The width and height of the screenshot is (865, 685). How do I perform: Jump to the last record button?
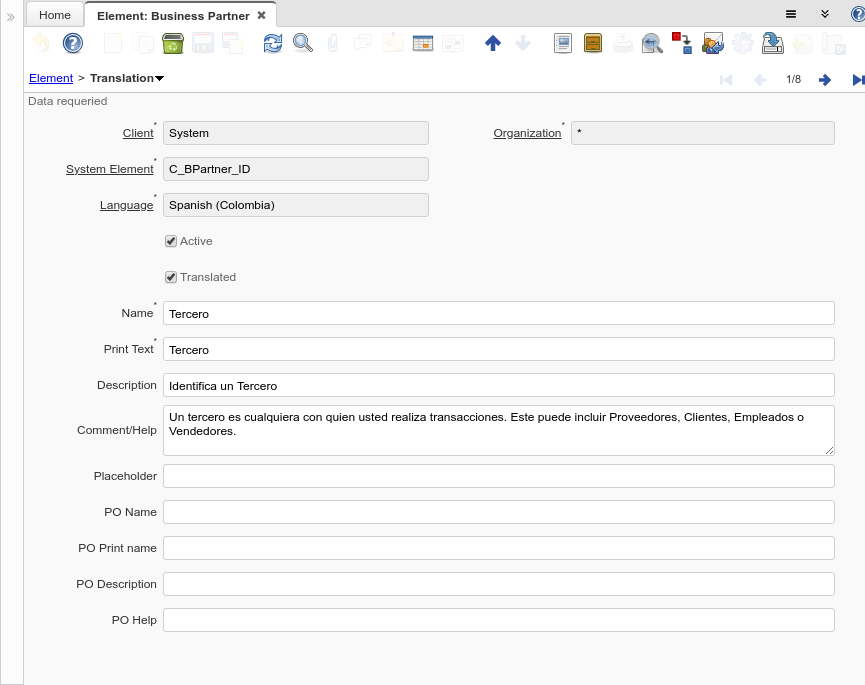click(x=858, y=80)
